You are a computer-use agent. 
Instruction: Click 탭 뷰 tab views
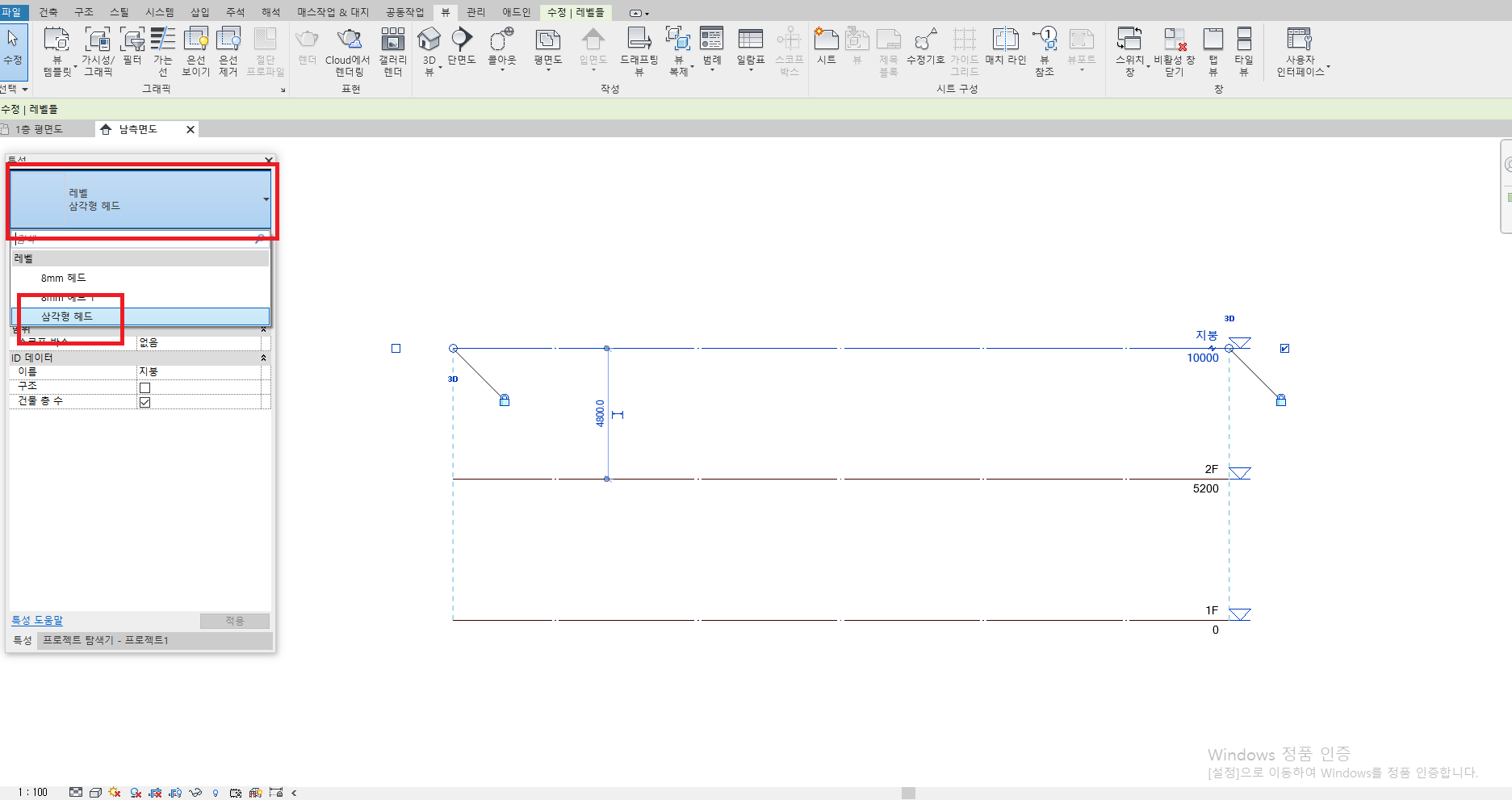point(1213,52)
